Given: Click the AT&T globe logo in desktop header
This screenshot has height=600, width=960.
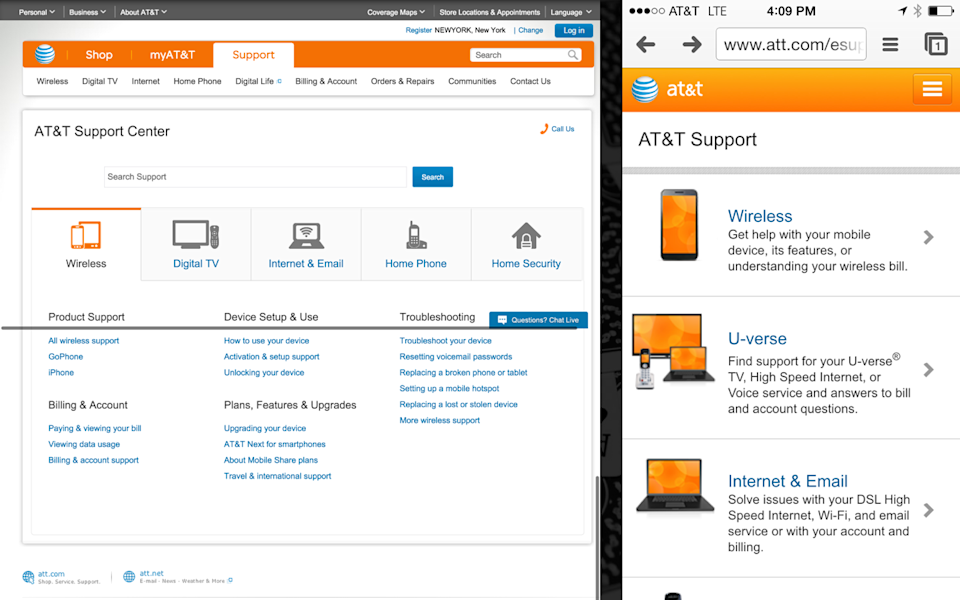Looking at the screenshot, I should click(45, 54).
